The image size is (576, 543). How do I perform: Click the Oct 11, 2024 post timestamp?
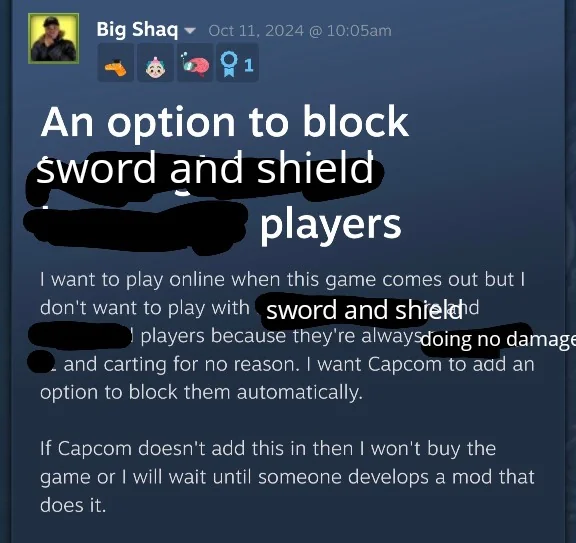300,30
